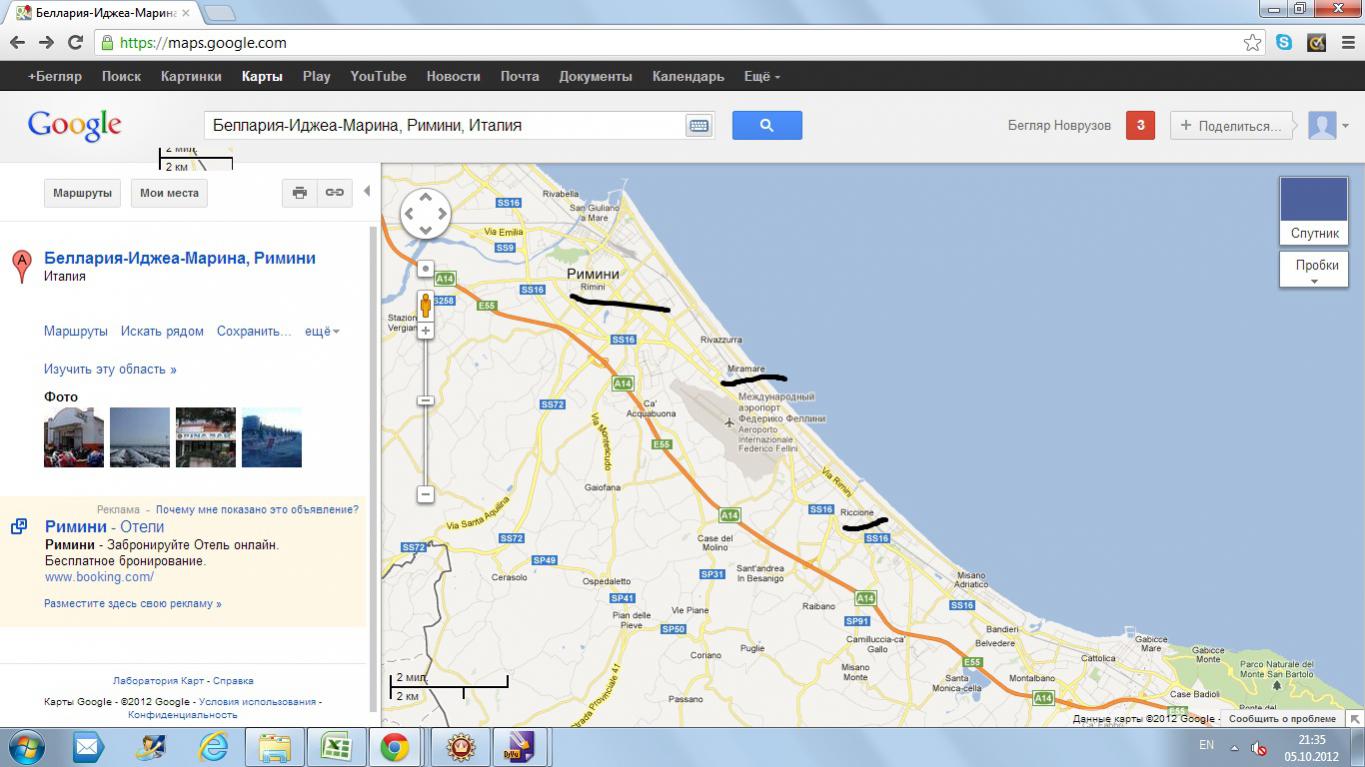Expand the Пробки traffic dropdown

(x=1316, y=270)
